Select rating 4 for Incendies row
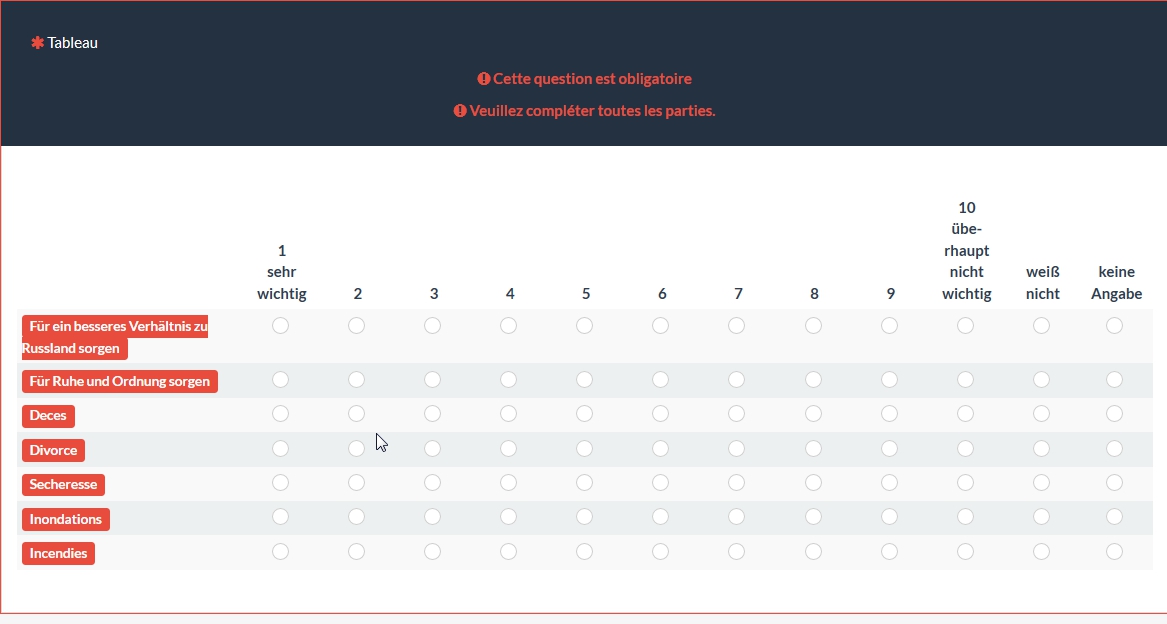Screen dimensions: 1167x624 [x=508, y=552]
